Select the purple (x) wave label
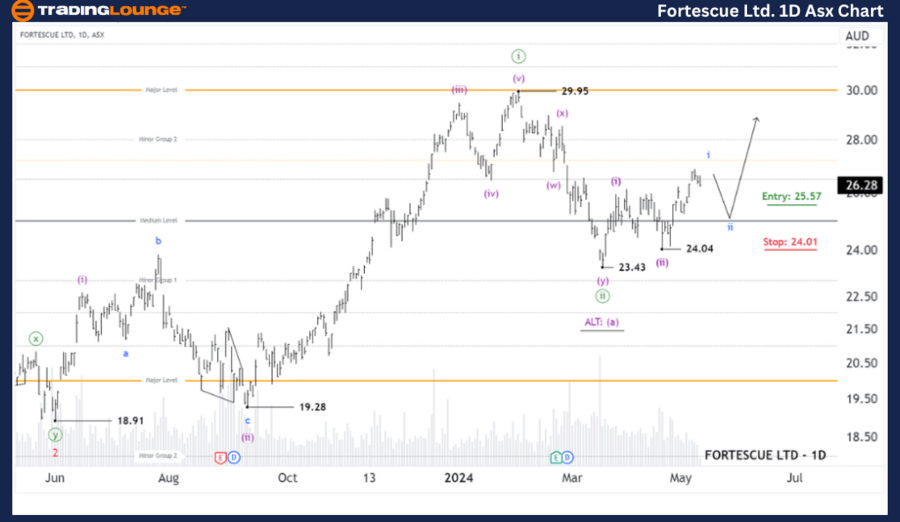 (562, 113)
